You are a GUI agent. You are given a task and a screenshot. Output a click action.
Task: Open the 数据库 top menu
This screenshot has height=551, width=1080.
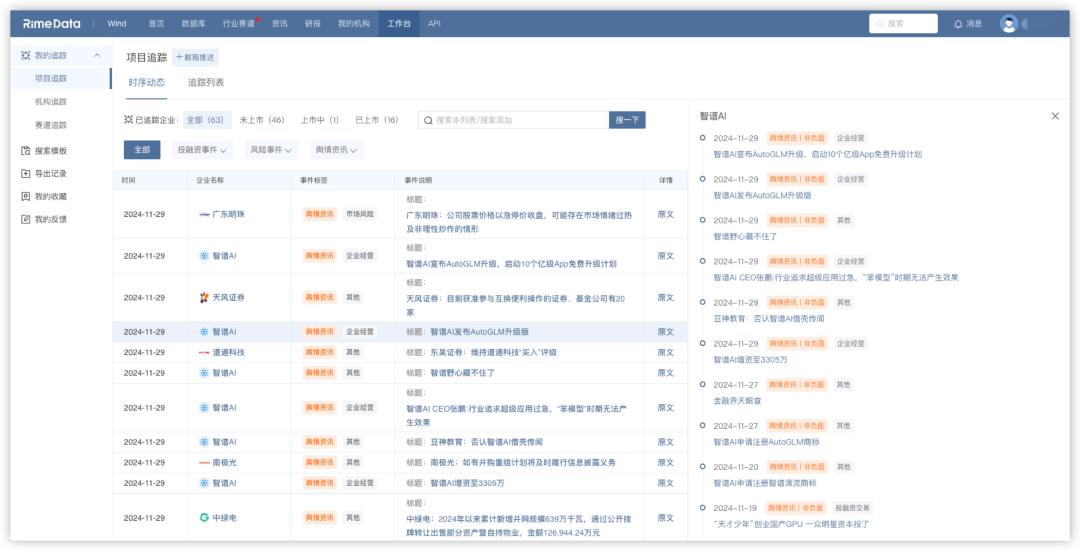pyautogui.click(x=194, y=23)
